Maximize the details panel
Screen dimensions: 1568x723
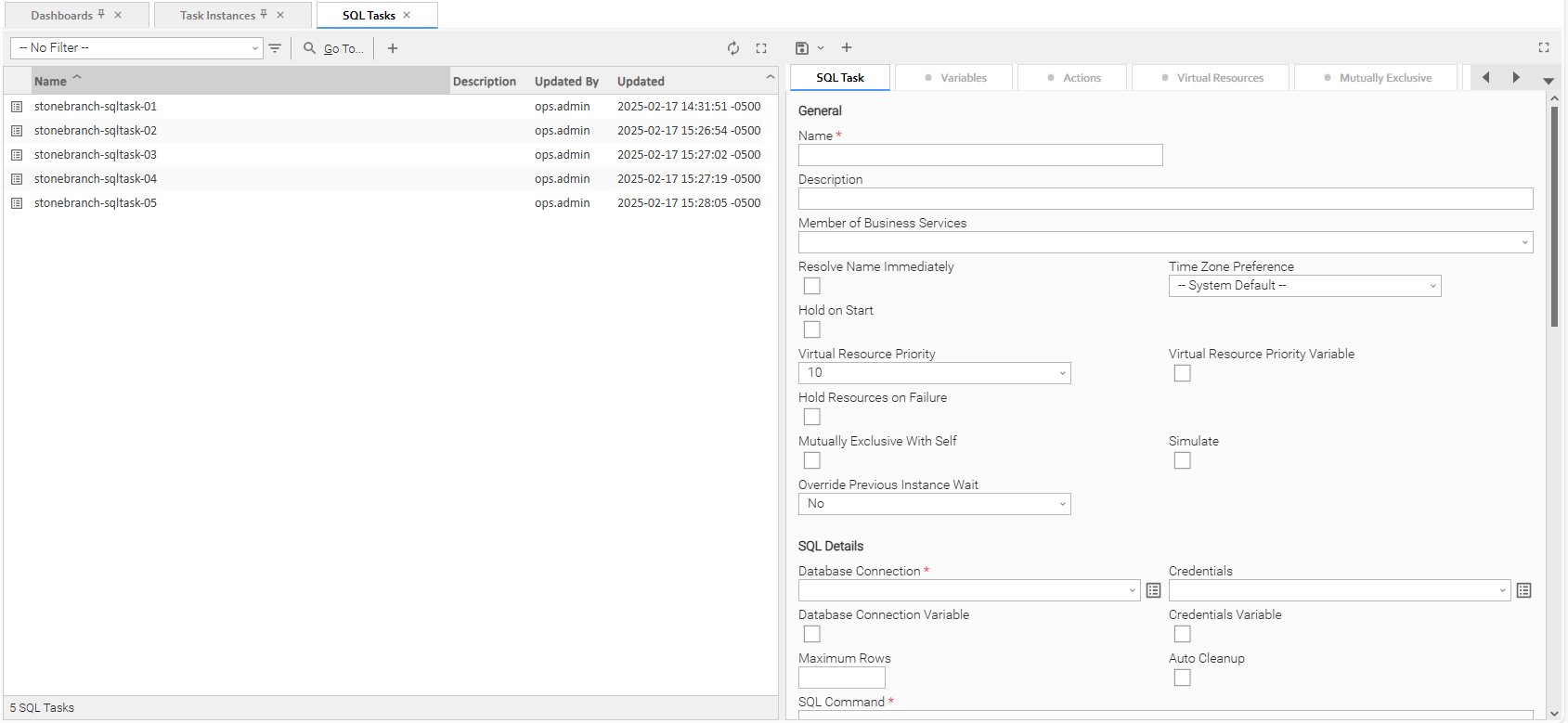coord(1544,47)
